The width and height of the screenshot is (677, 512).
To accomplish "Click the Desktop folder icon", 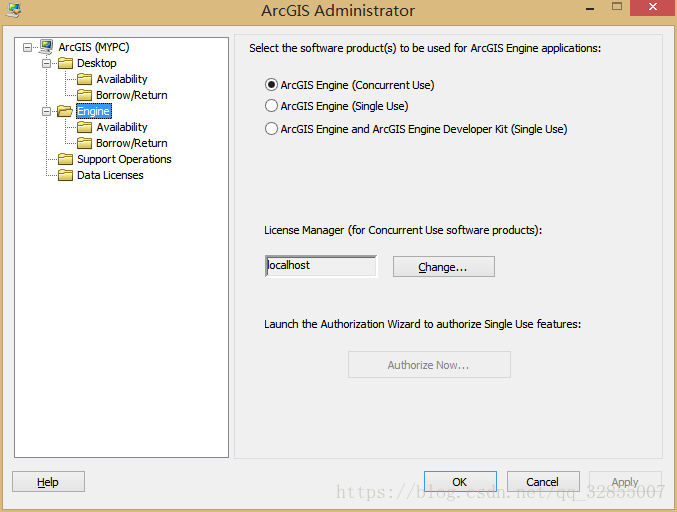I will click(x=65, y=63).
